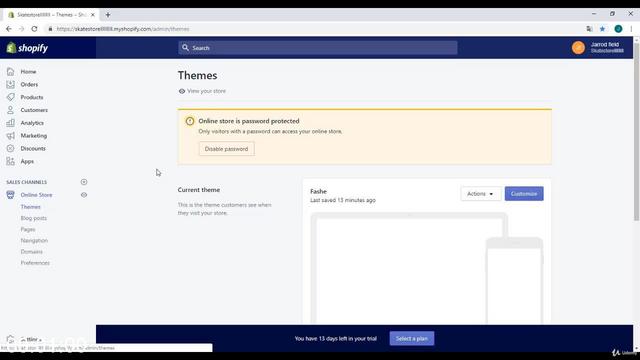Open the Jarrod field account menu
This screenshot has width=640, height=360.
click(598, 48)
